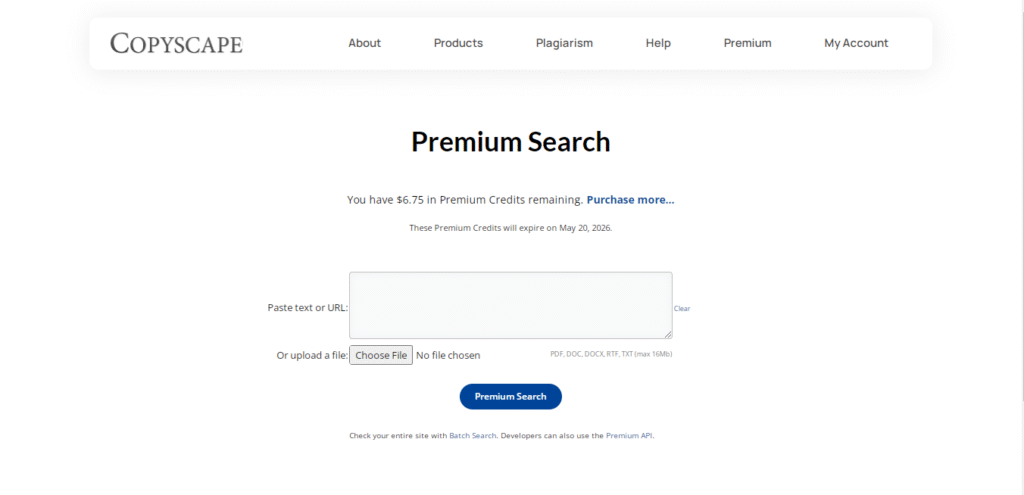Open the Help page

click(658, 43)
